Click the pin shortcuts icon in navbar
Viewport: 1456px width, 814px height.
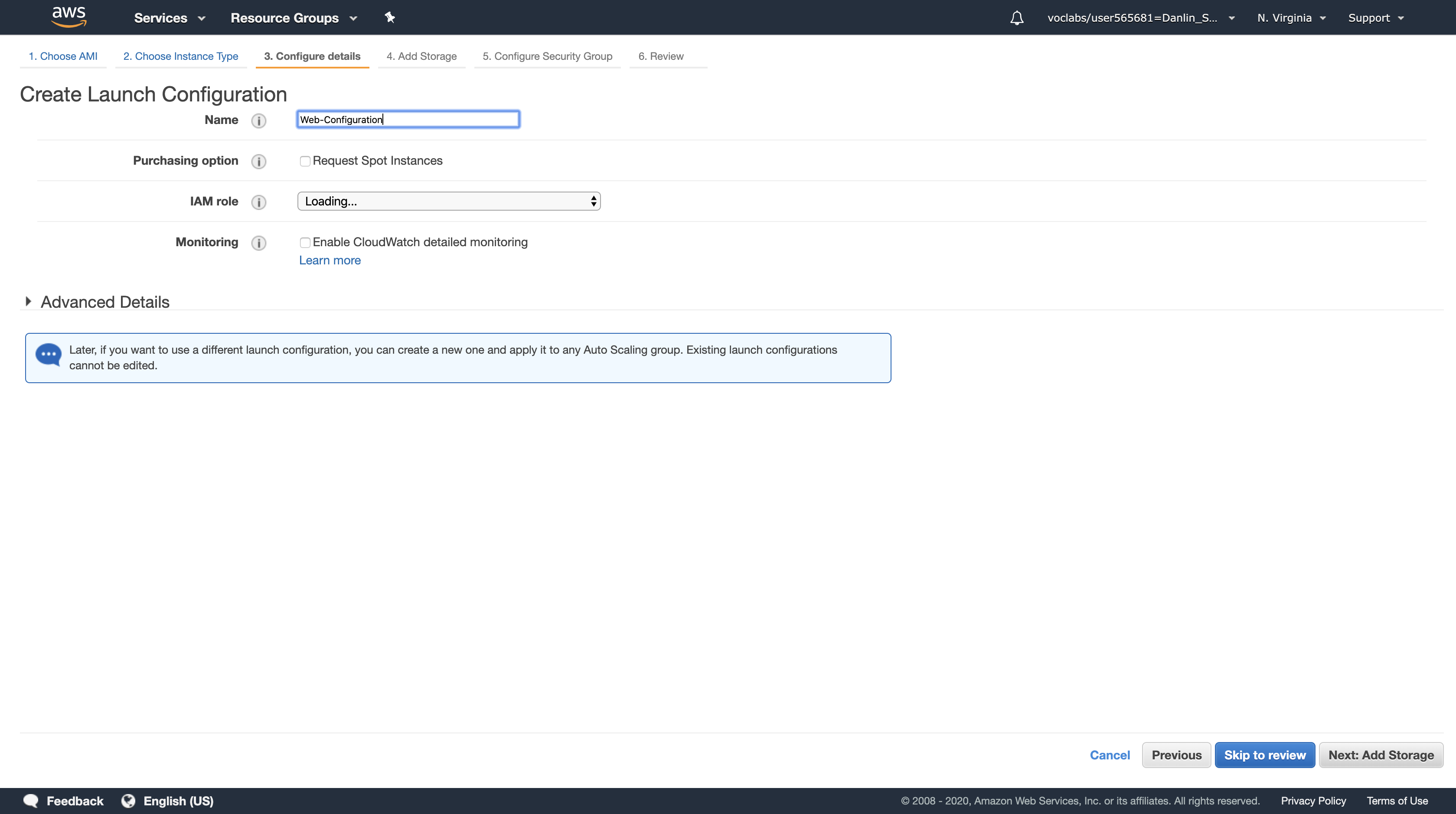[389, 17]
